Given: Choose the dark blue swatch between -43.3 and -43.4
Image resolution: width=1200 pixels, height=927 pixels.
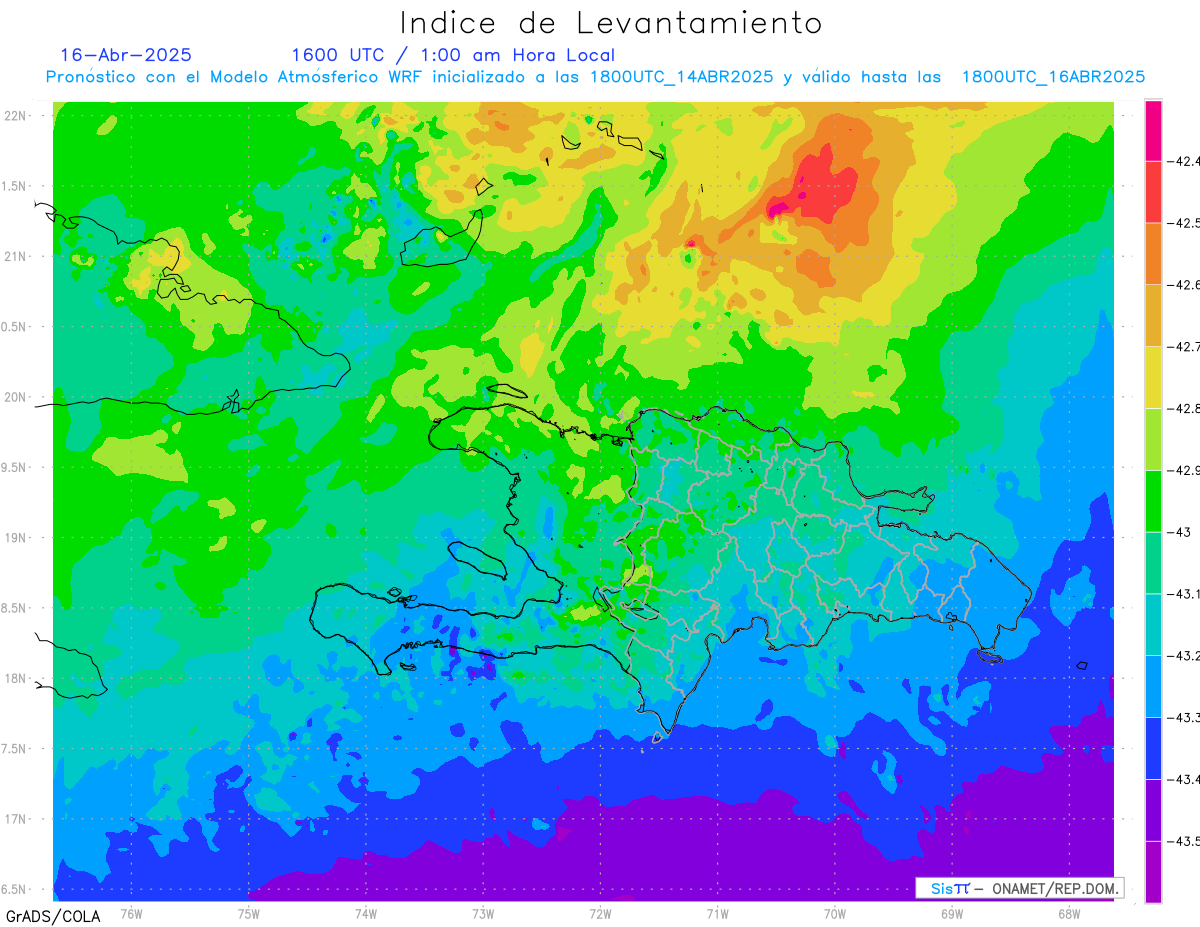Looking at the screenshot, I should point(1153,749).
